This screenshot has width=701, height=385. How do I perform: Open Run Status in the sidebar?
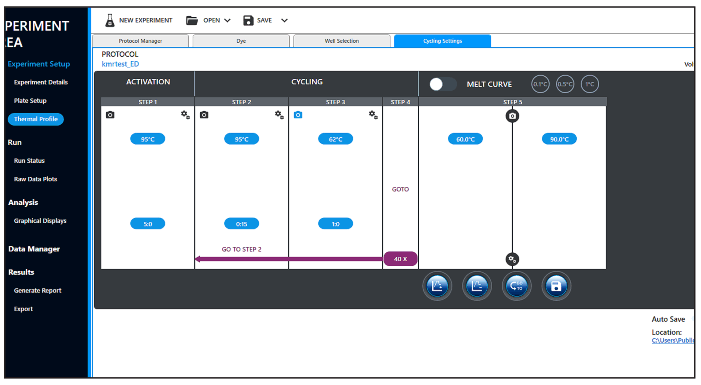pos(29,161)
